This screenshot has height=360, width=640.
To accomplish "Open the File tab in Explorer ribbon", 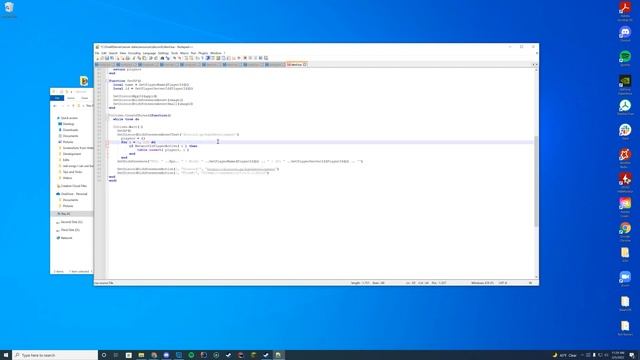I will [57, 98].
